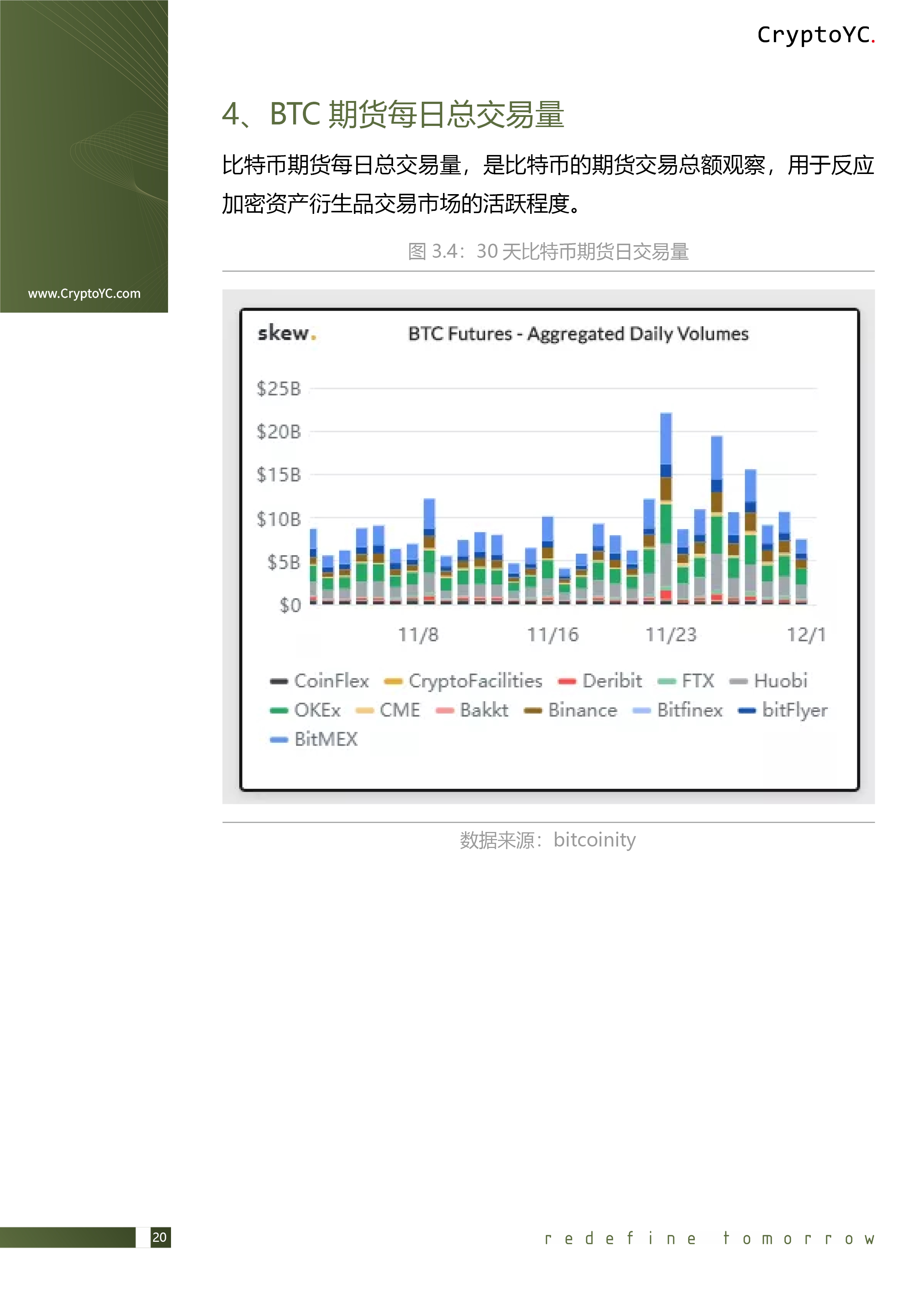
Task: Toggle the CryptoFacilities legend entry
Action: pyautogui.click(x=463, y=681)
